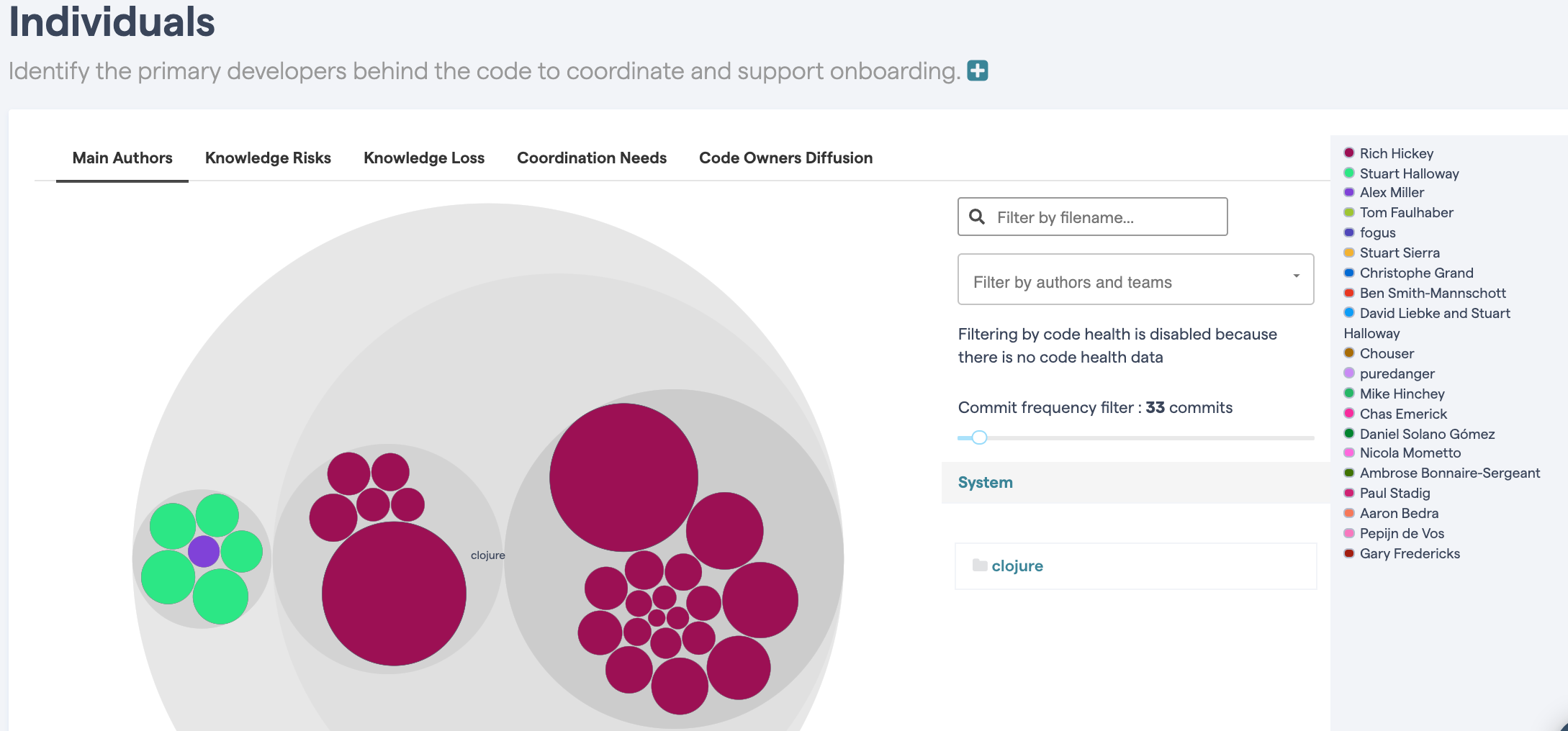Click the Alex Miller purple legend dot
Image resolution: width=1568 pixels, height=731 pixels.
(1349, 192)
